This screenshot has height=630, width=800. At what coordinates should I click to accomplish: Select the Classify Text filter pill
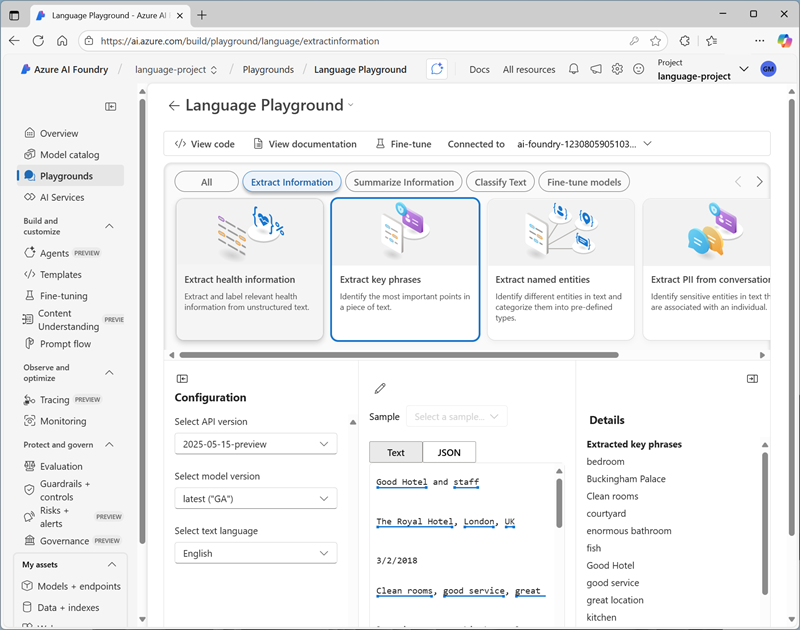(501, 182)
